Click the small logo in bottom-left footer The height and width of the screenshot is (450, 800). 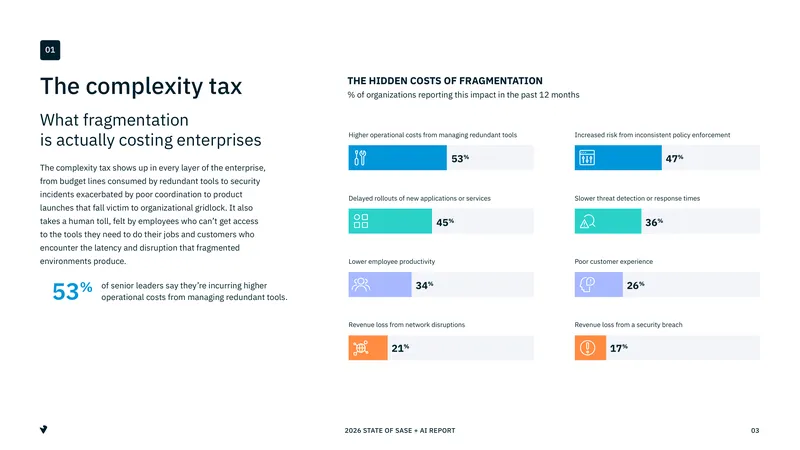43,430
